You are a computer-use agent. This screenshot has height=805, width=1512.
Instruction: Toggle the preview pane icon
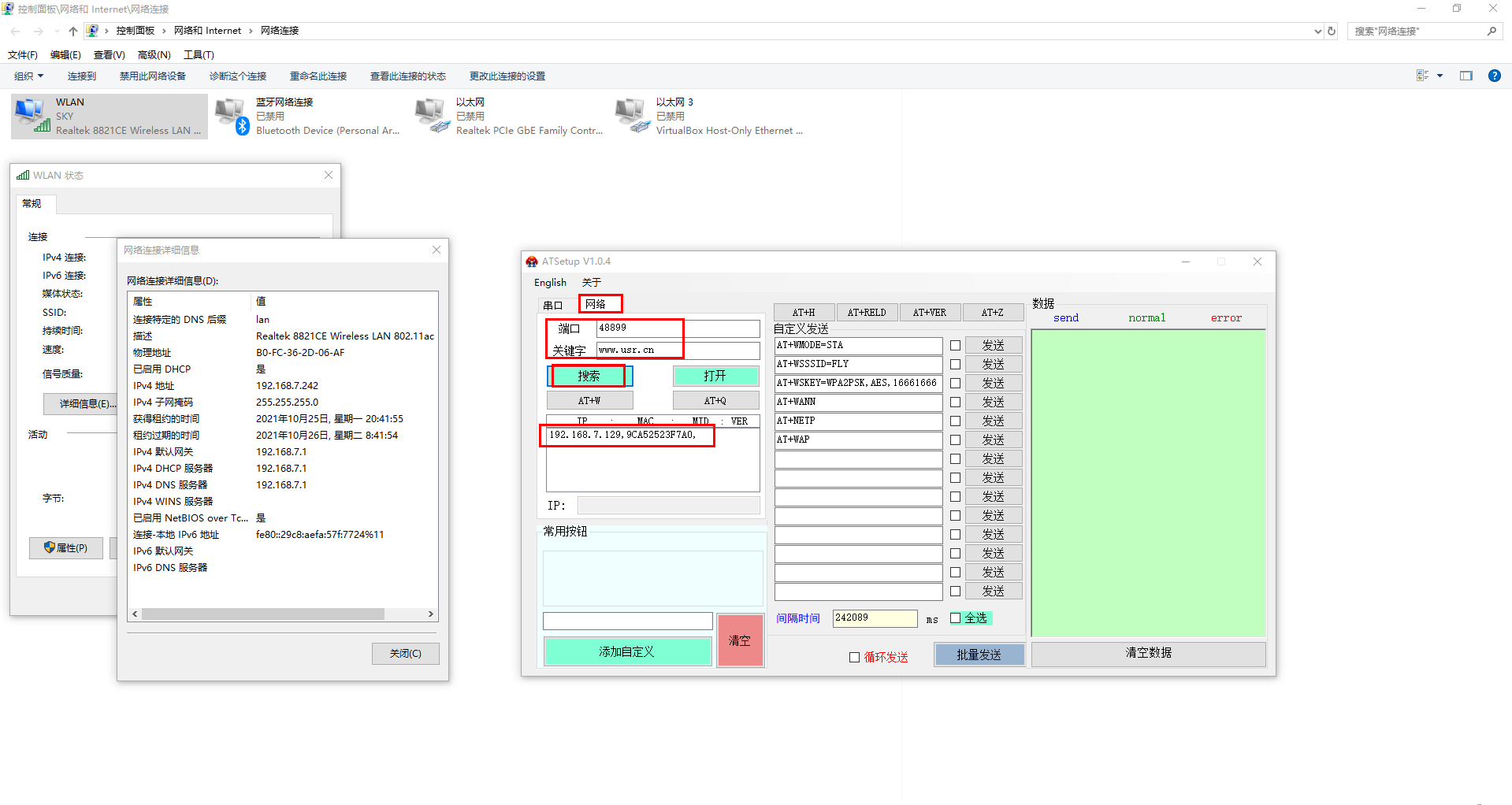[1466, 76]
